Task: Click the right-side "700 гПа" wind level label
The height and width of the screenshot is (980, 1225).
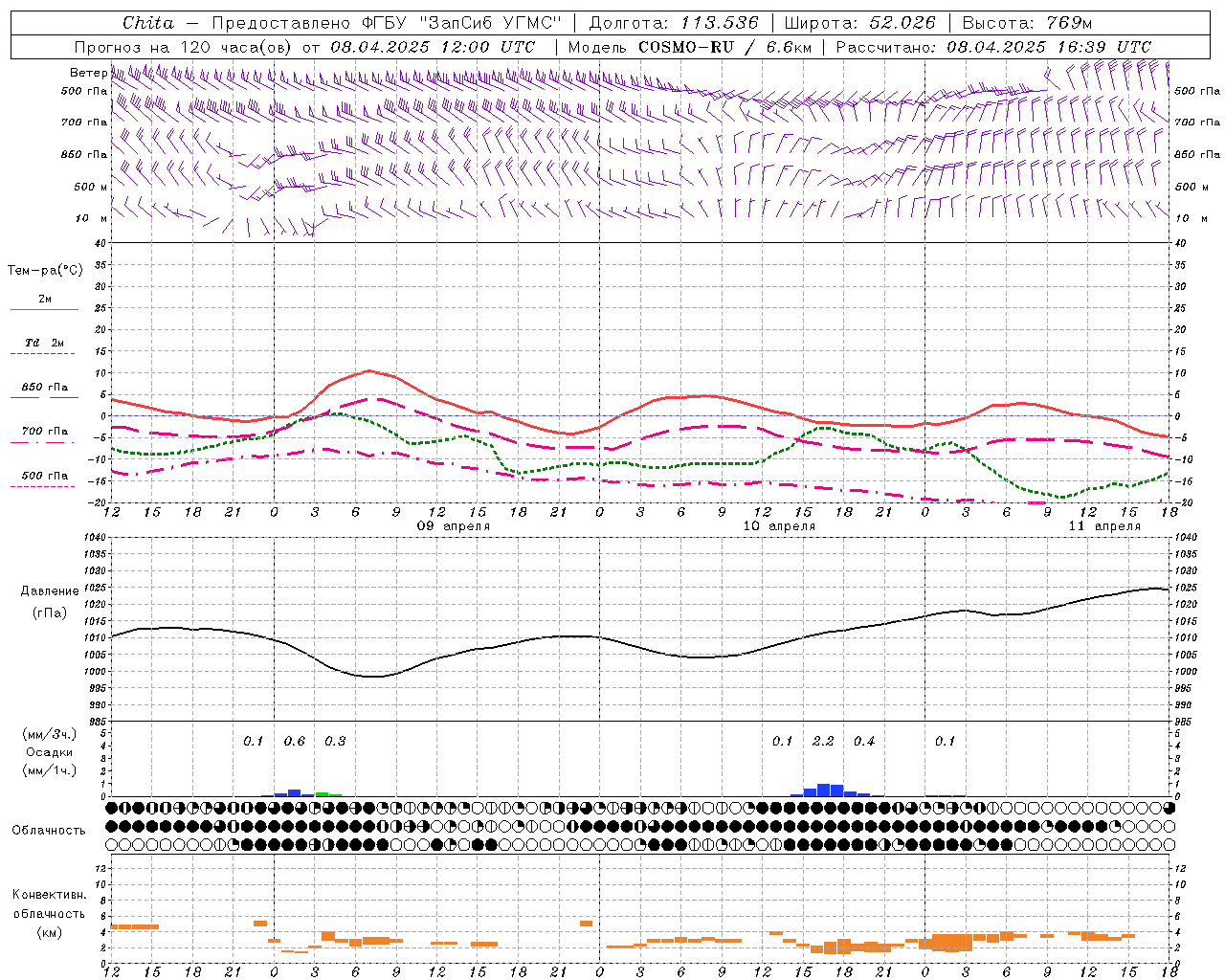Action: 1197,122
